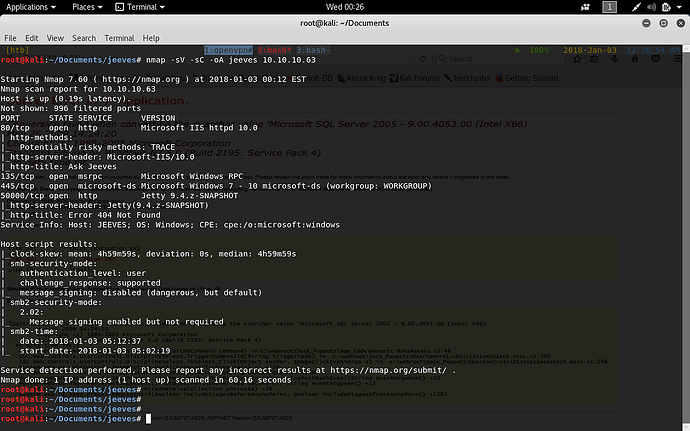
Task: Click 'Nmap done: 1 IP address' line
Action: [x=146, y=380]
